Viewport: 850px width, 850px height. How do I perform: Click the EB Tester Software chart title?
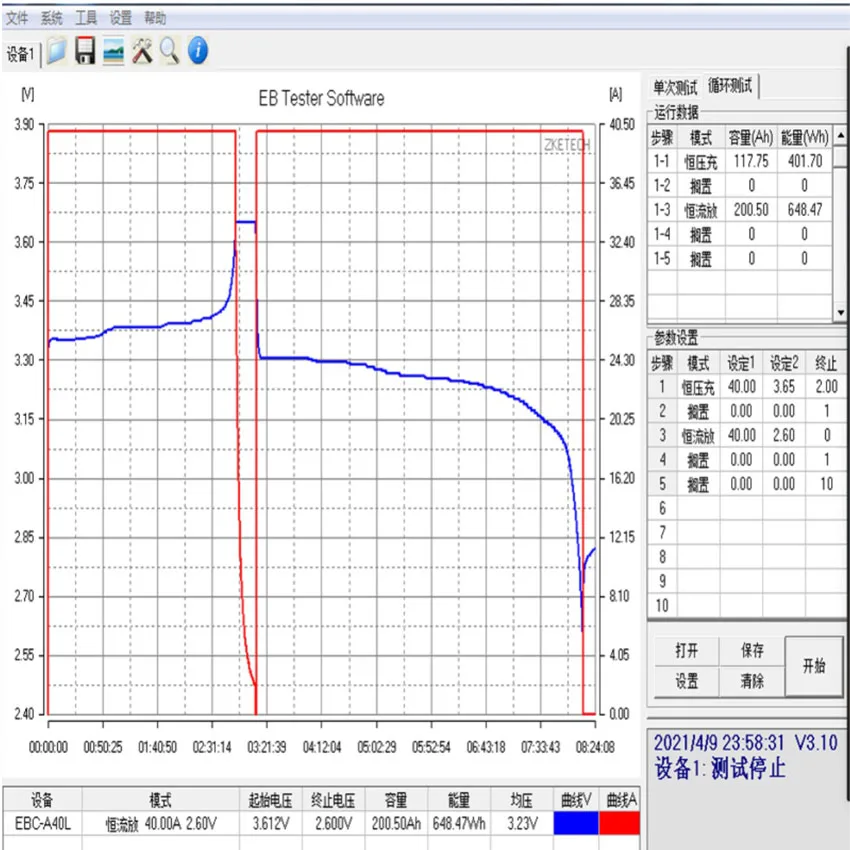(321, 99)
